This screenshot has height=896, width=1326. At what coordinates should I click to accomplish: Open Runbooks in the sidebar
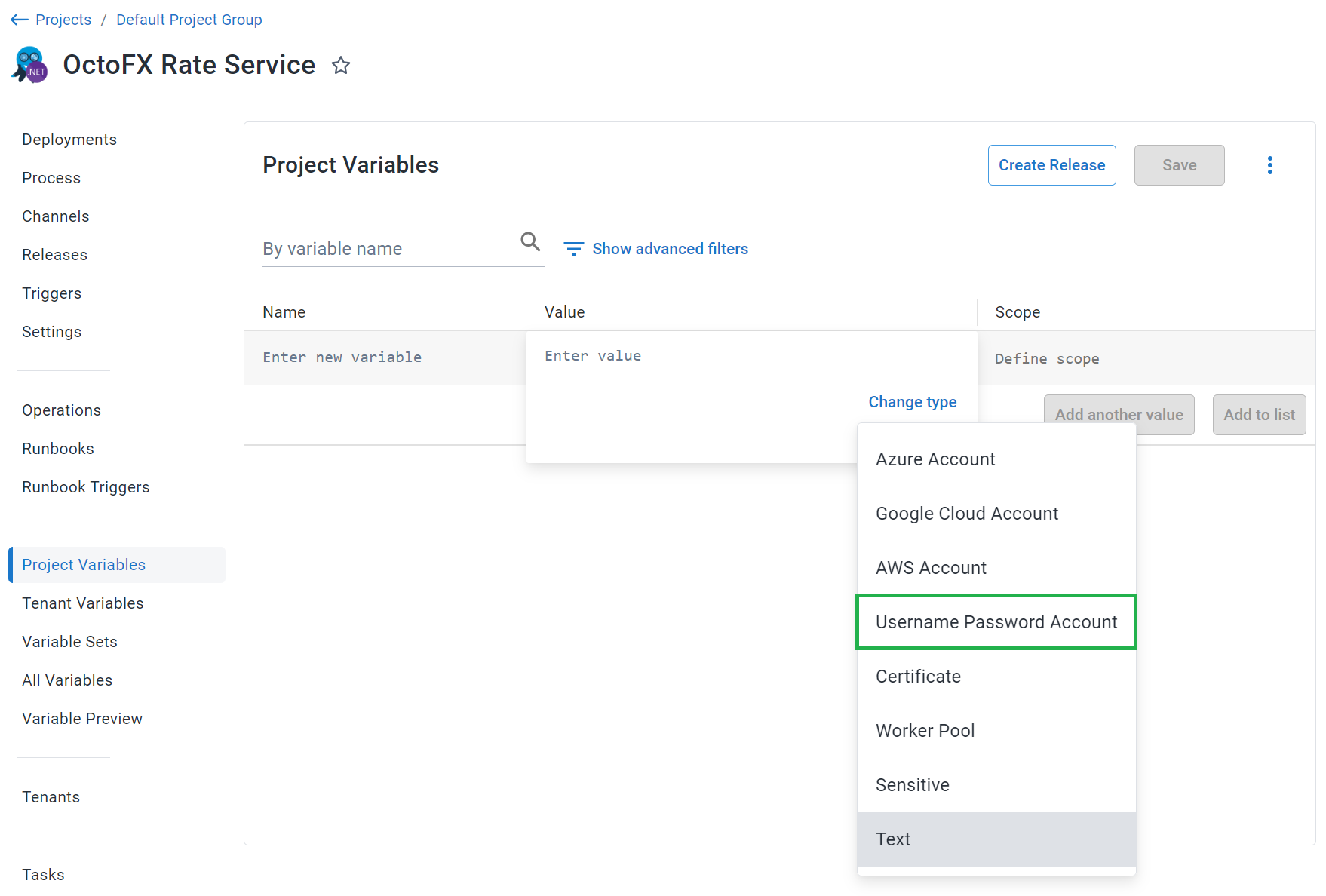click(x=58, y=449)
